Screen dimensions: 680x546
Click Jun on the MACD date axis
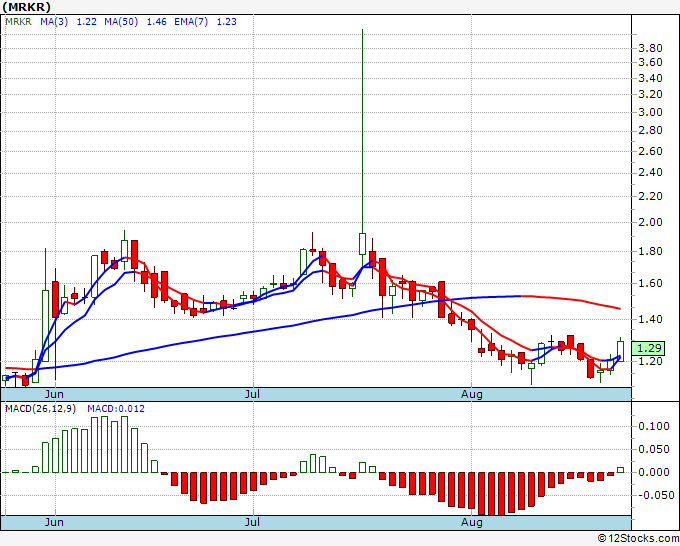coord(54,522)
